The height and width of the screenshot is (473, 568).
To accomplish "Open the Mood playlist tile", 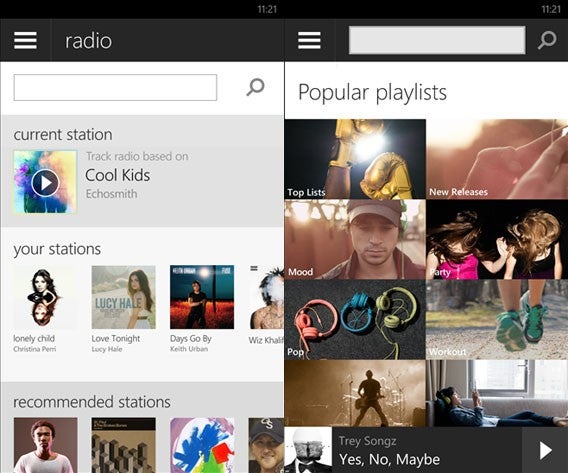I will coord(355,239).
